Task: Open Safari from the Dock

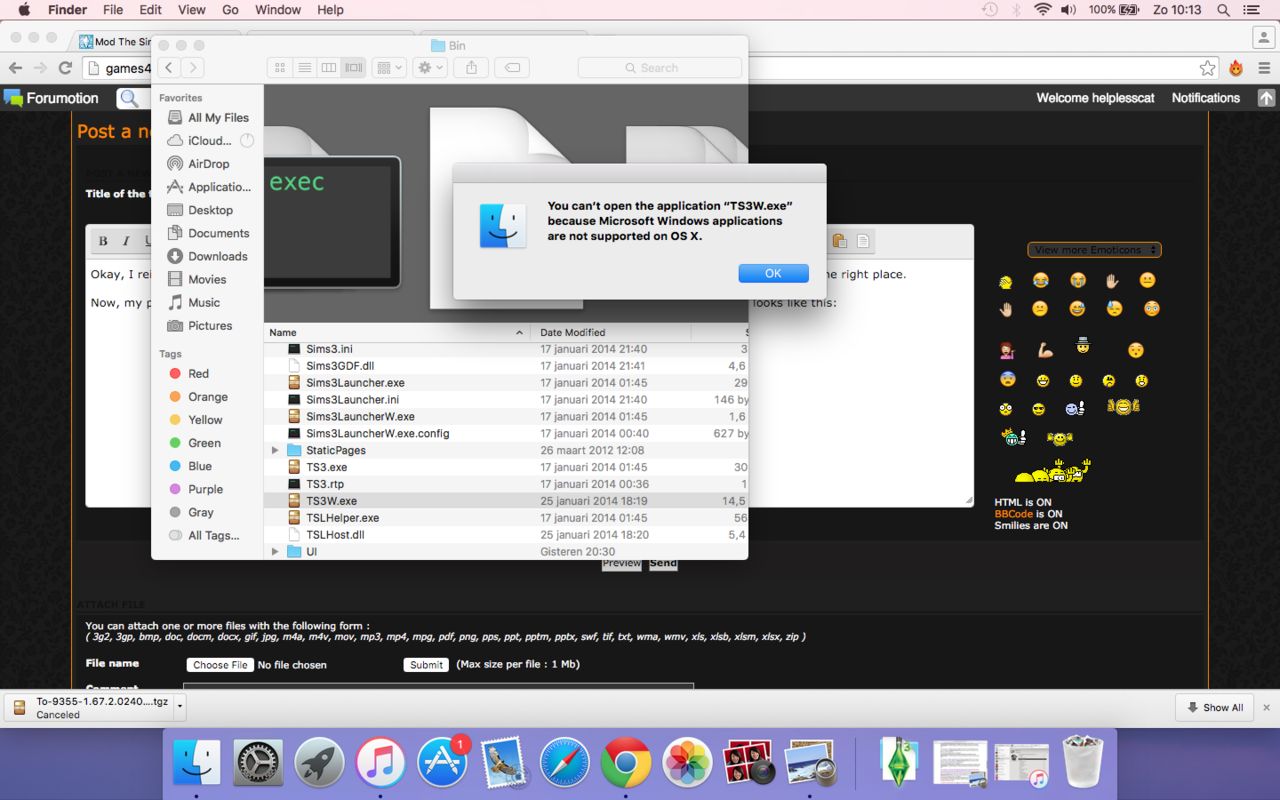Action: click(565, 763)
